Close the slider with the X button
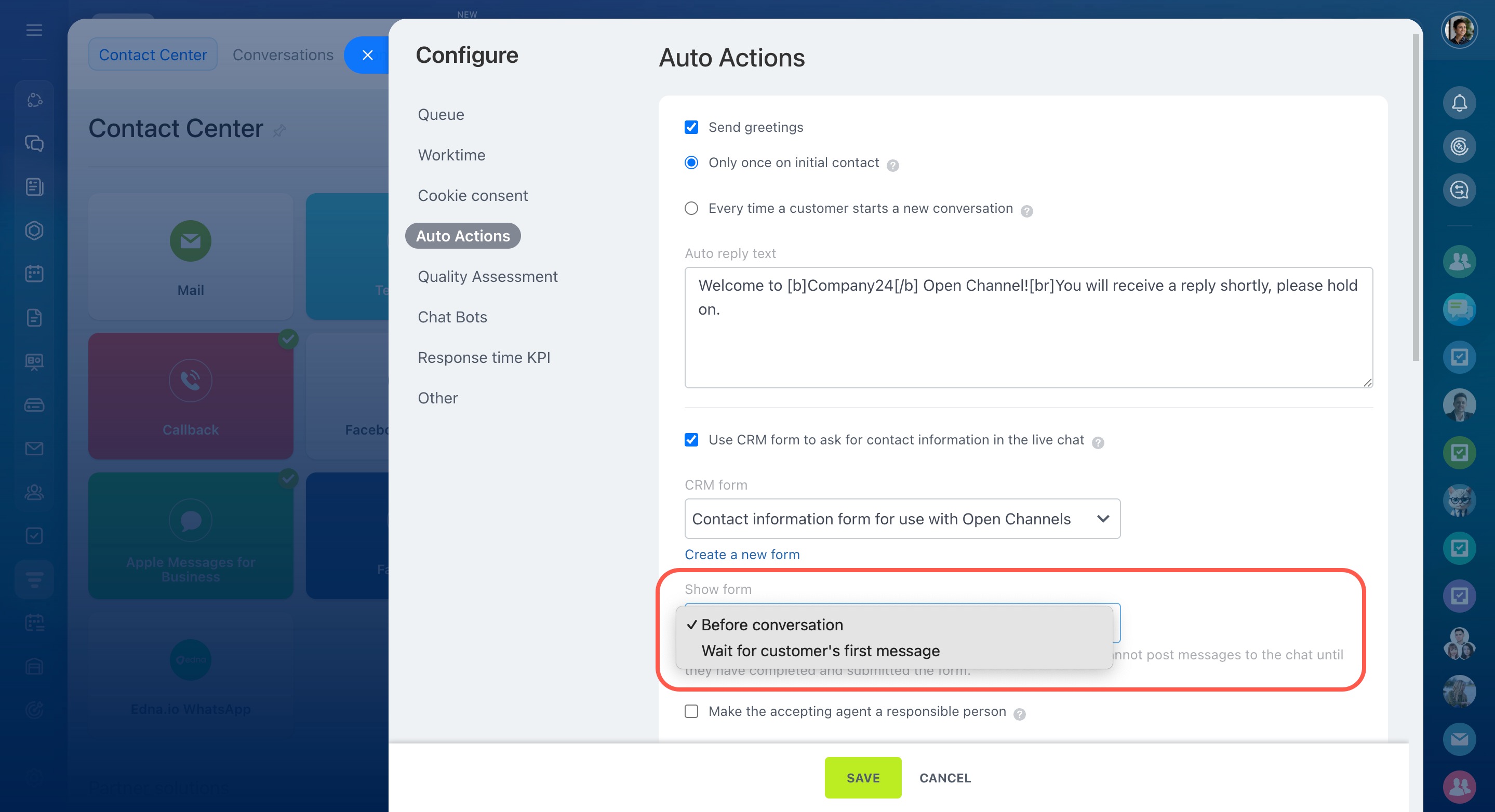Viewport: 1495px width, 812px height. tap(367, 55)
